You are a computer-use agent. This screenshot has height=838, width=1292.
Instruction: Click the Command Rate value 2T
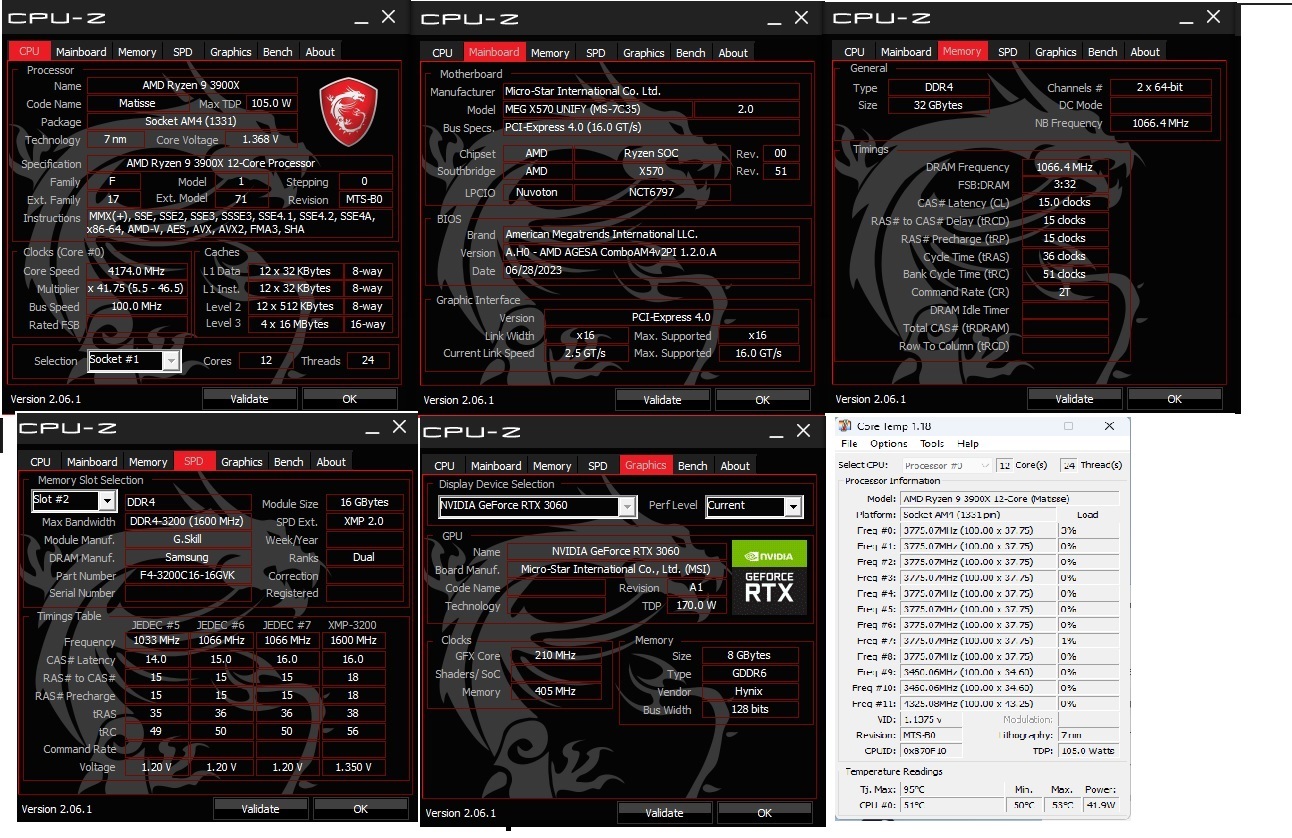[1064, 292]
